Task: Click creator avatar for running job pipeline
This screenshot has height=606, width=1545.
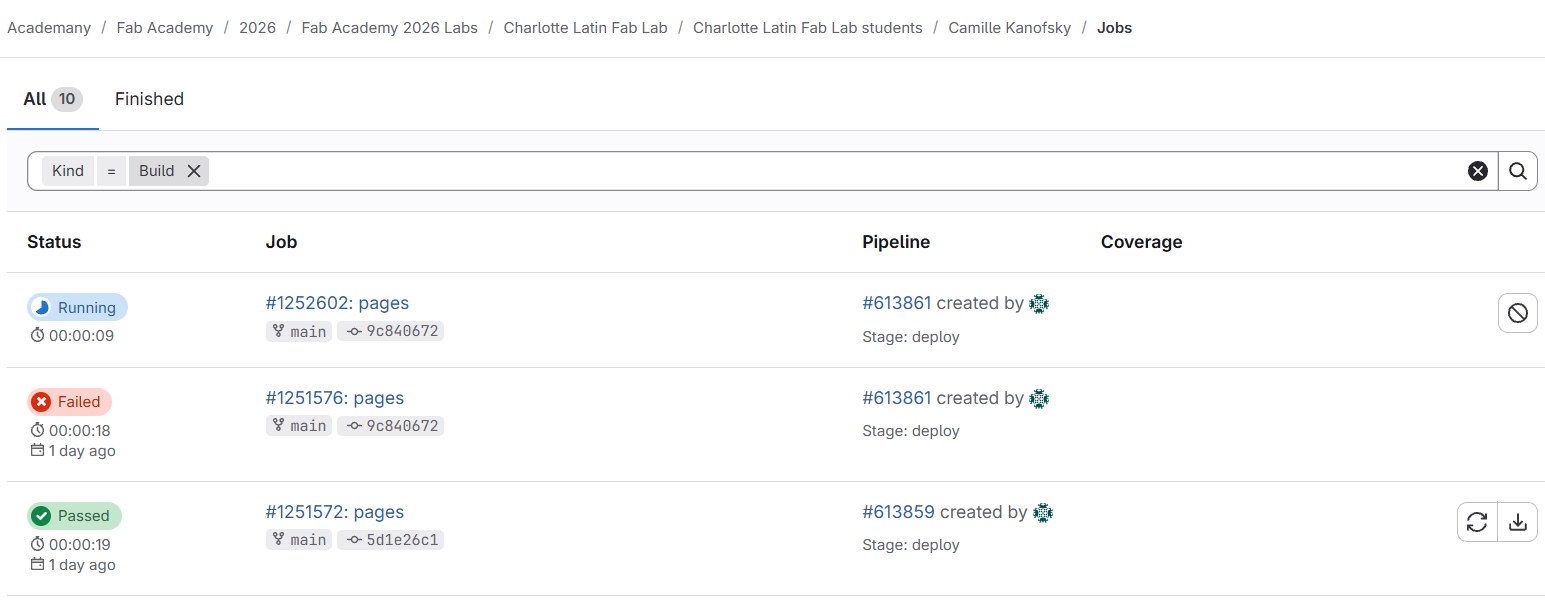Action: (x=1039, y=304)
